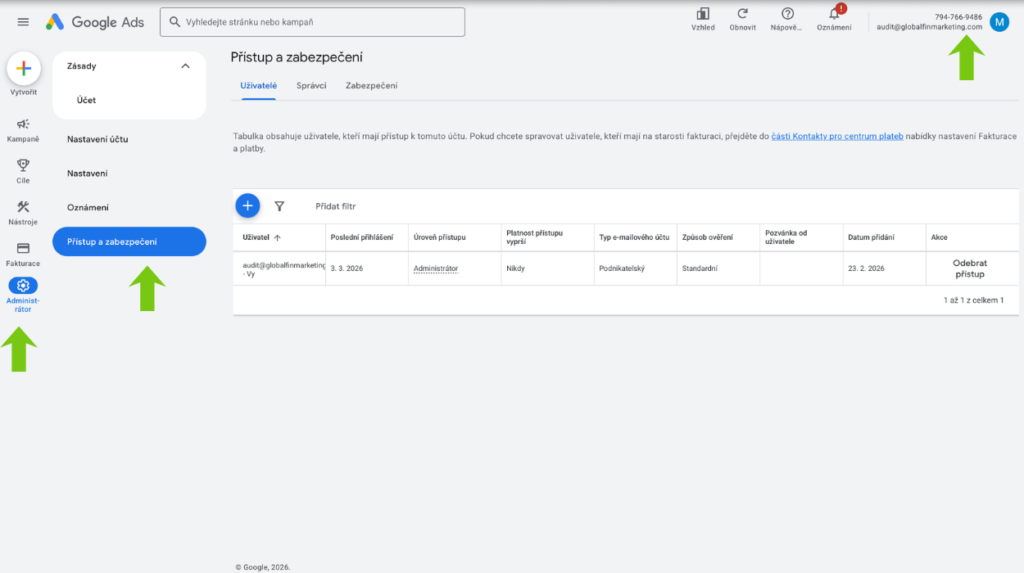Screen dimensions: 1024x573
Task: Click the Platnost přístupu vyprší header
Action: click(x=534, y=237)
